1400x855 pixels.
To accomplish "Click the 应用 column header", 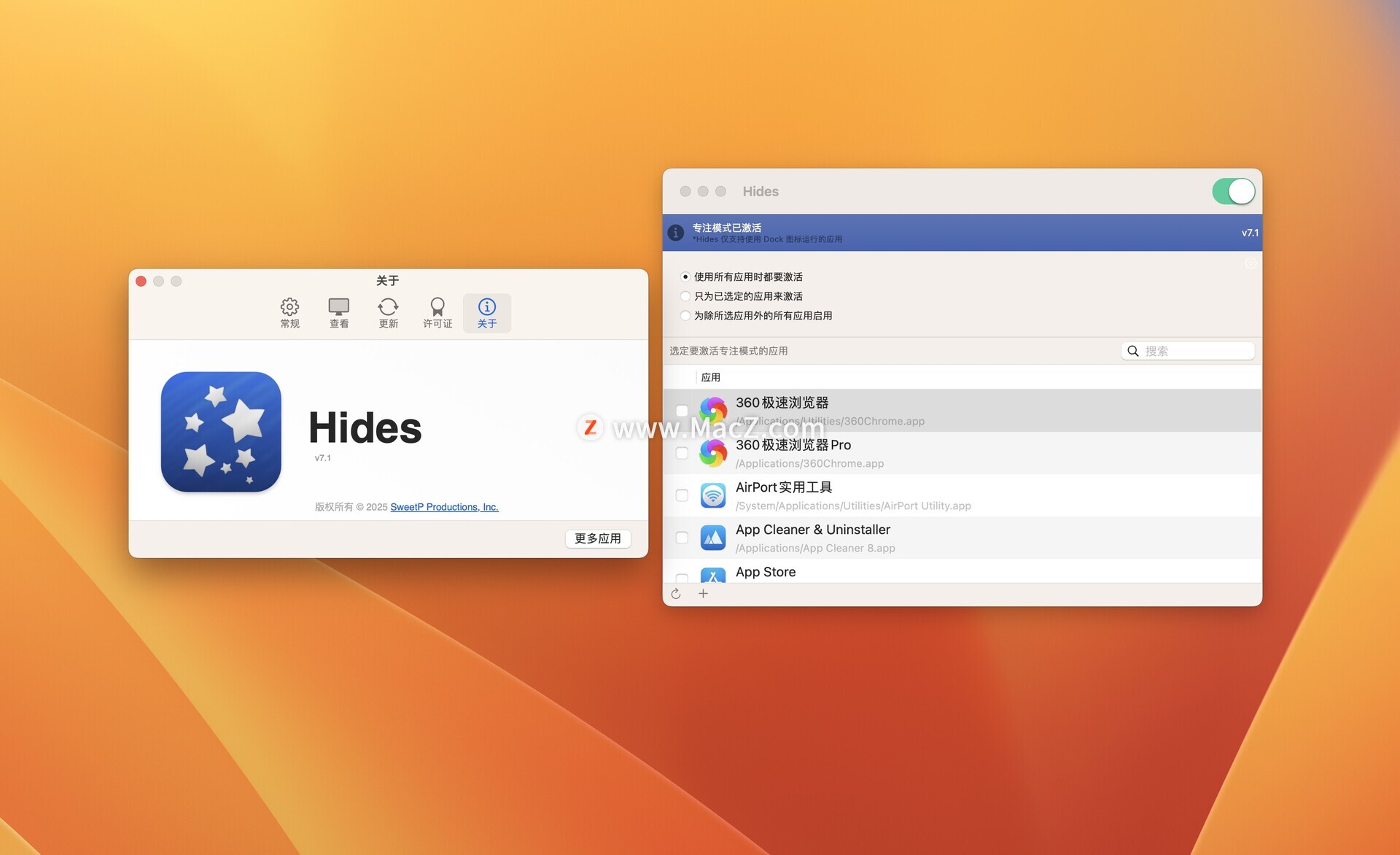I will [711, 377].
